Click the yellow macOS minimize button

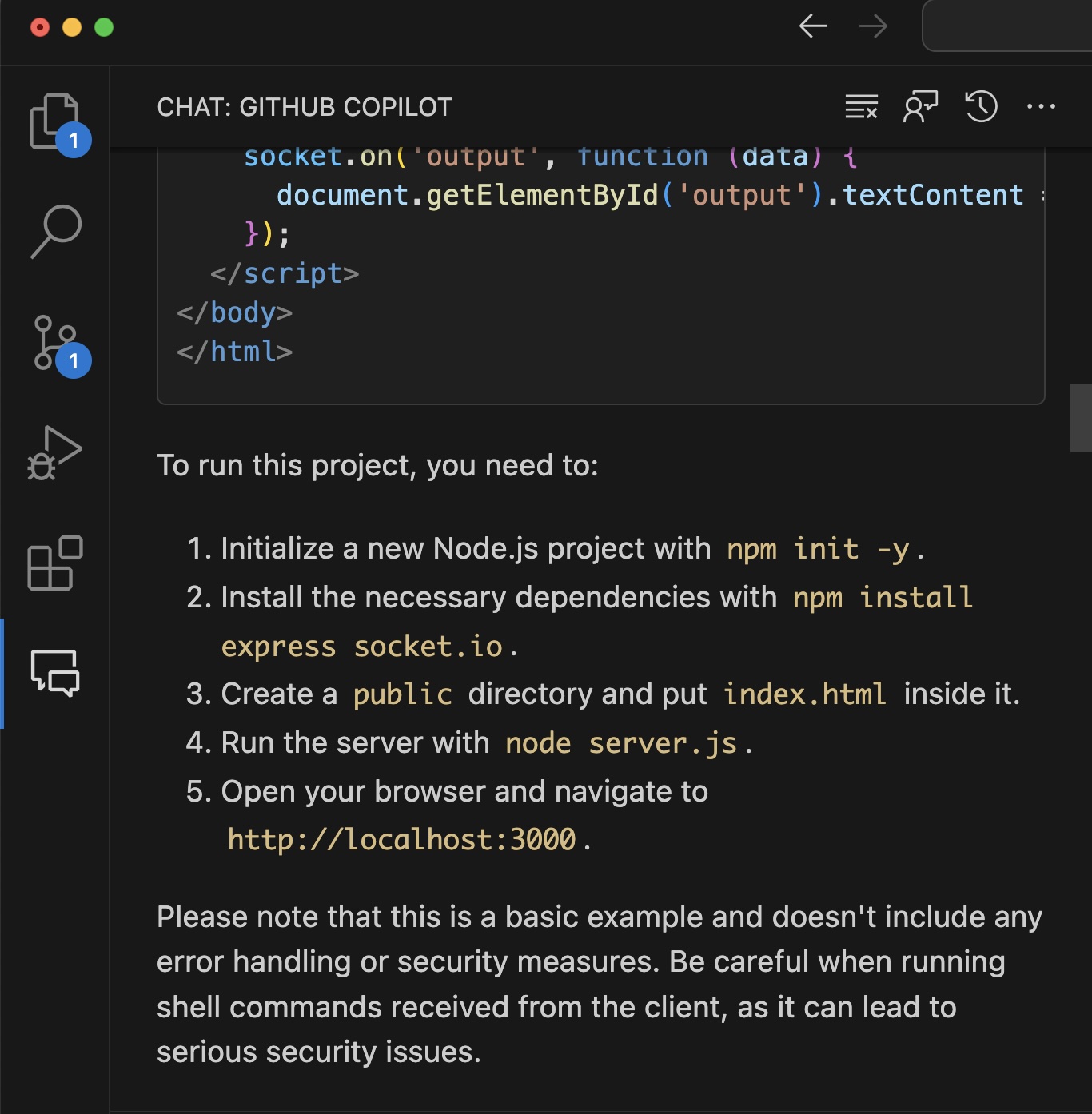click(72, 27)
